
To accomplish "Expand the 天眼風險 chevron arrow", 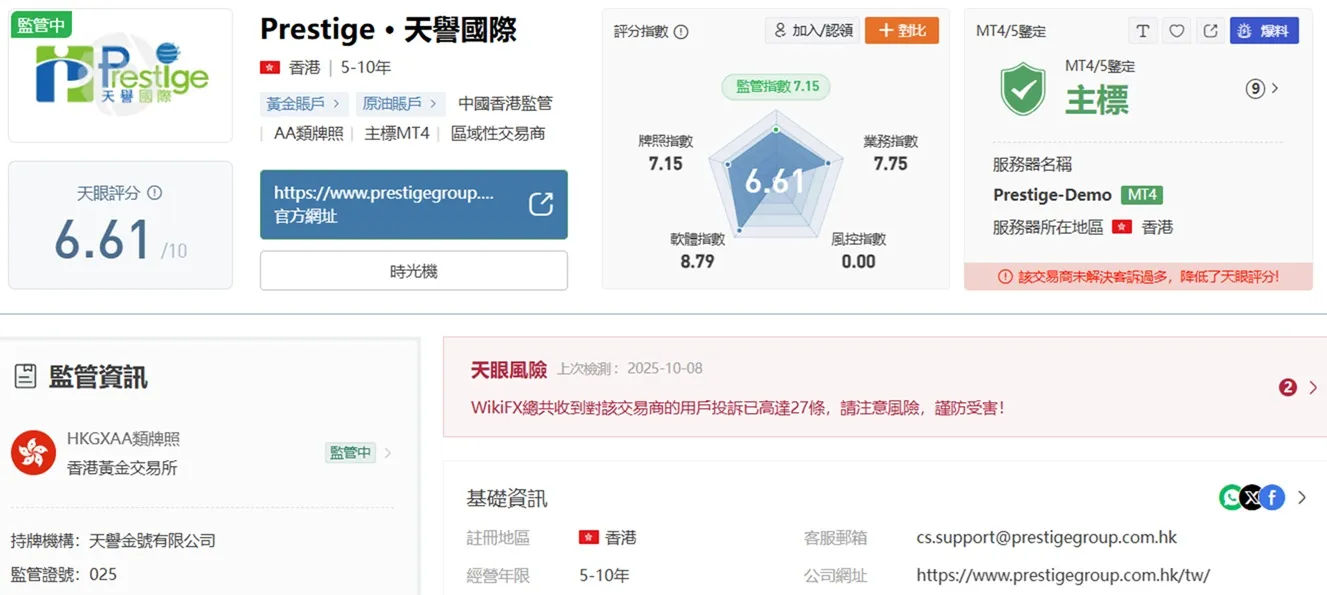I will (x=1313, y=387).
